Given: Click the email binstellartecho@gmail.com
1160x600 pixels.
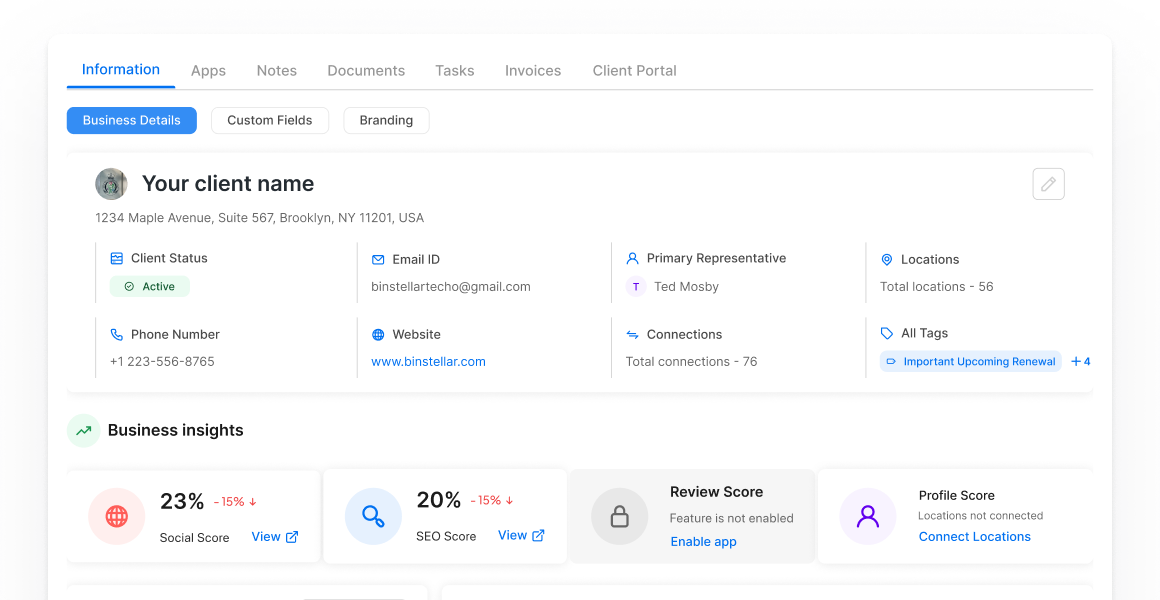Looking at the screenshot, I should pos(451,287).
